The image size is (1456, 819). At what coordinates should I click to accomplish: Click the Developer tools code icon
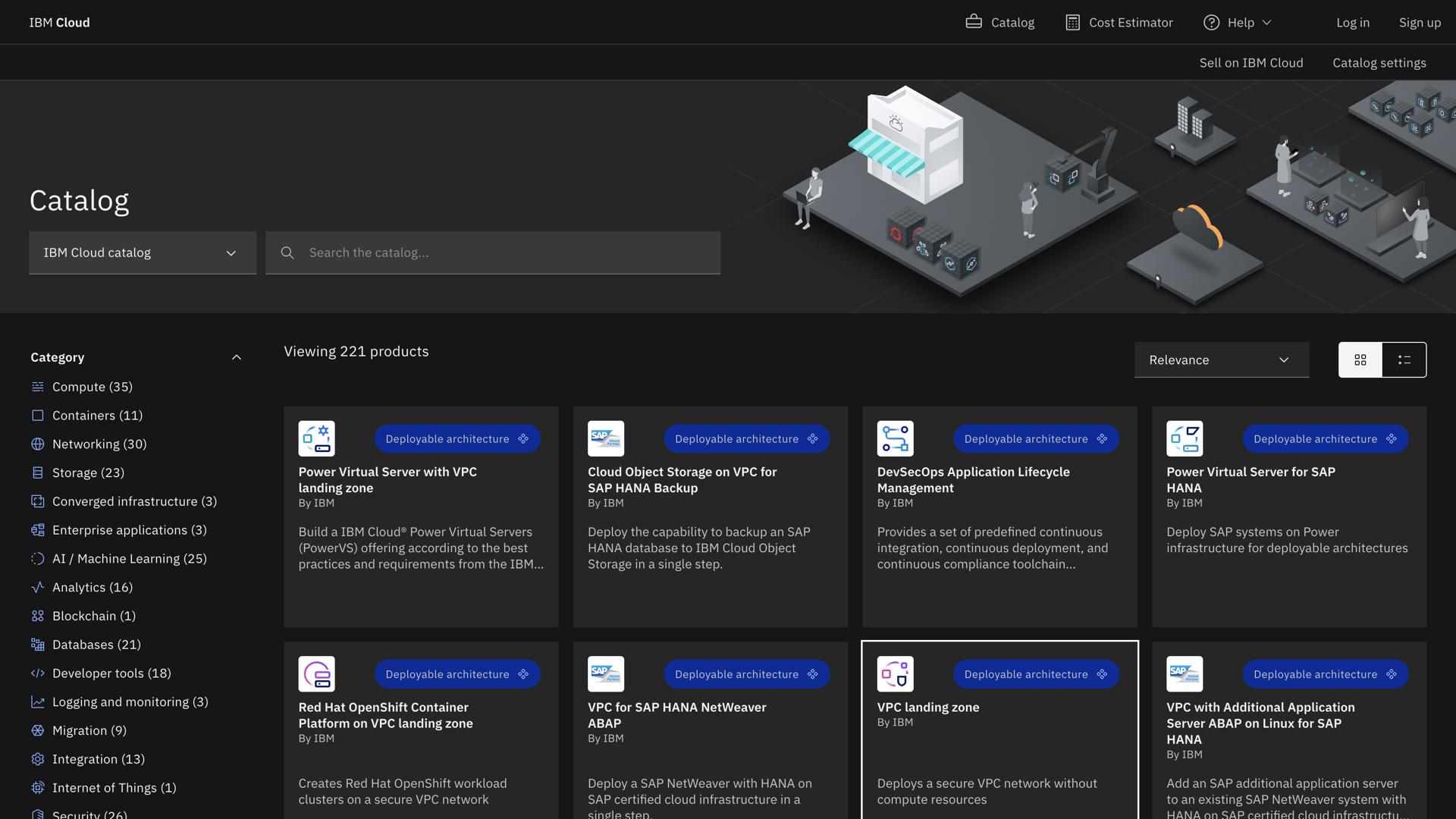[37, 673]
